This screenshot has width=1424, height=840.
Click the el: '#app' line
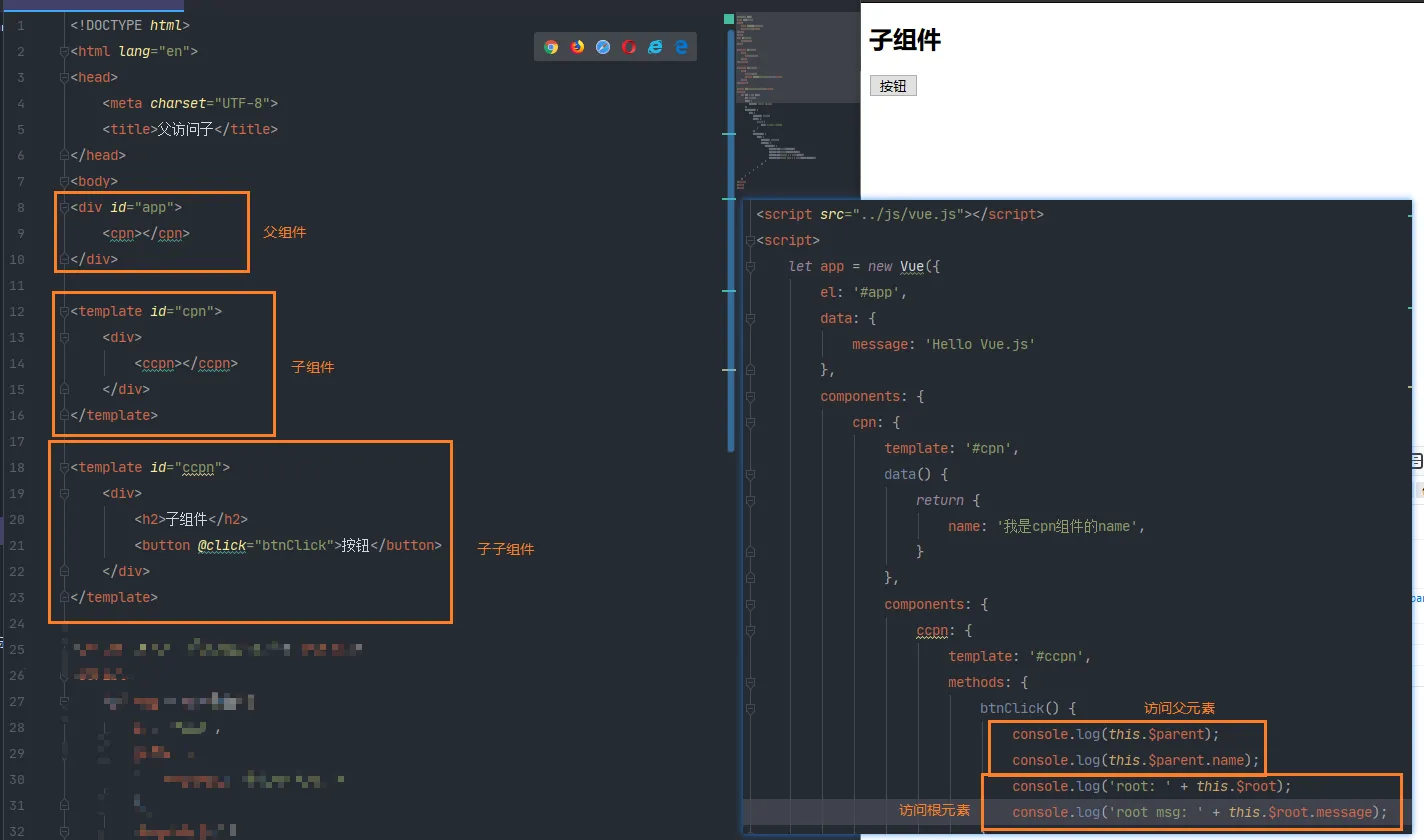tap(864, 292)
